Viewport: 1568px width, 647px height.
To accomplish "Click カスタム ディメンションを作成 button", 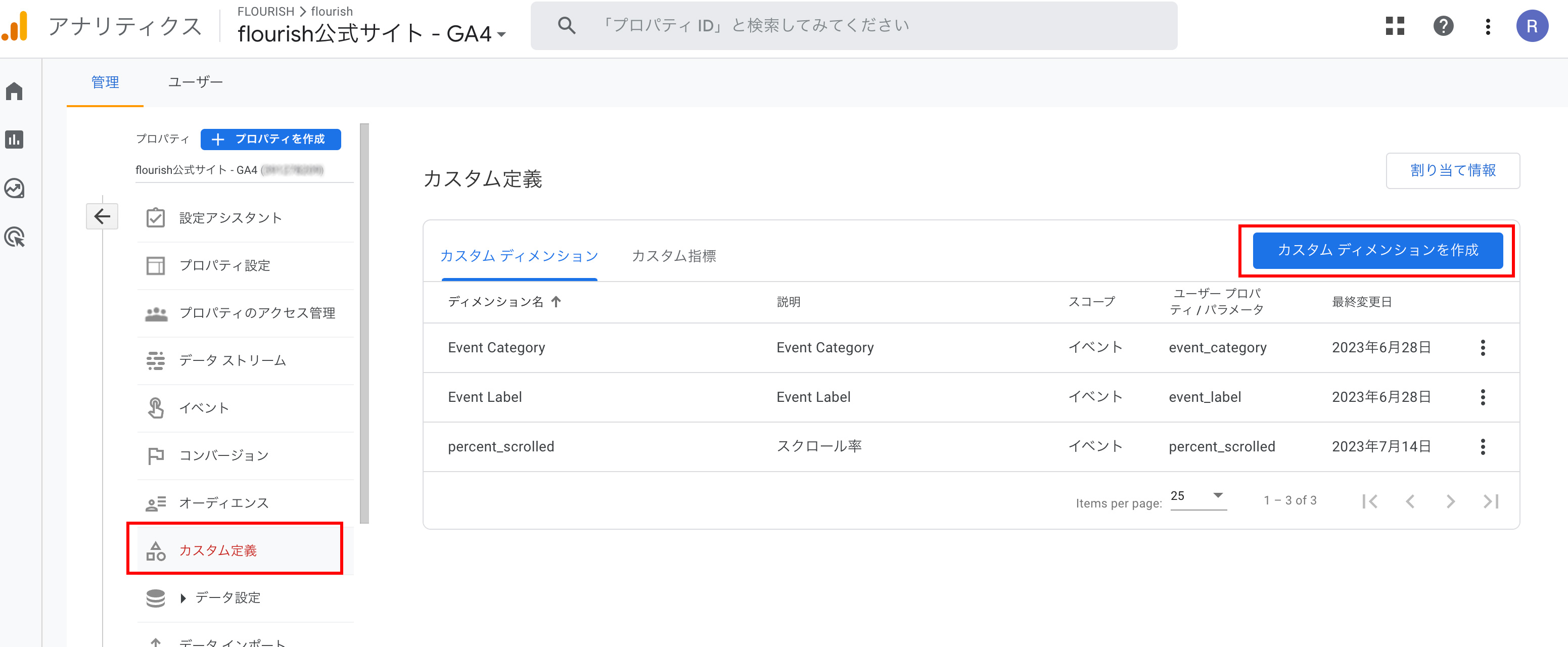I will coord(1377,250).
